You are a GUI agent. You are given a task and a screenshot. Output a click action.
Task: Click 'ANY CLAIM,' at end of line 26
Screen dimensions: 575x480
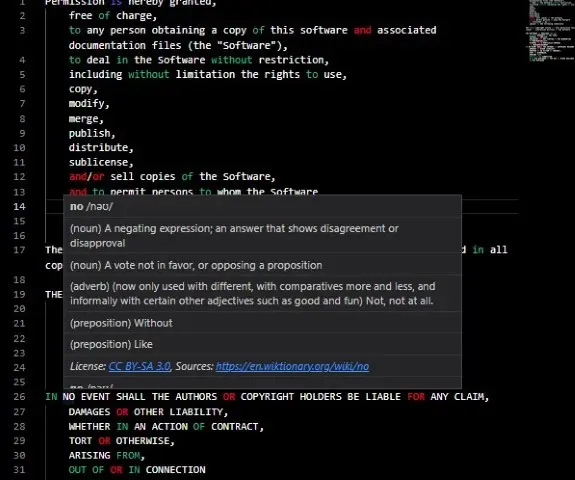coord(460,397)
